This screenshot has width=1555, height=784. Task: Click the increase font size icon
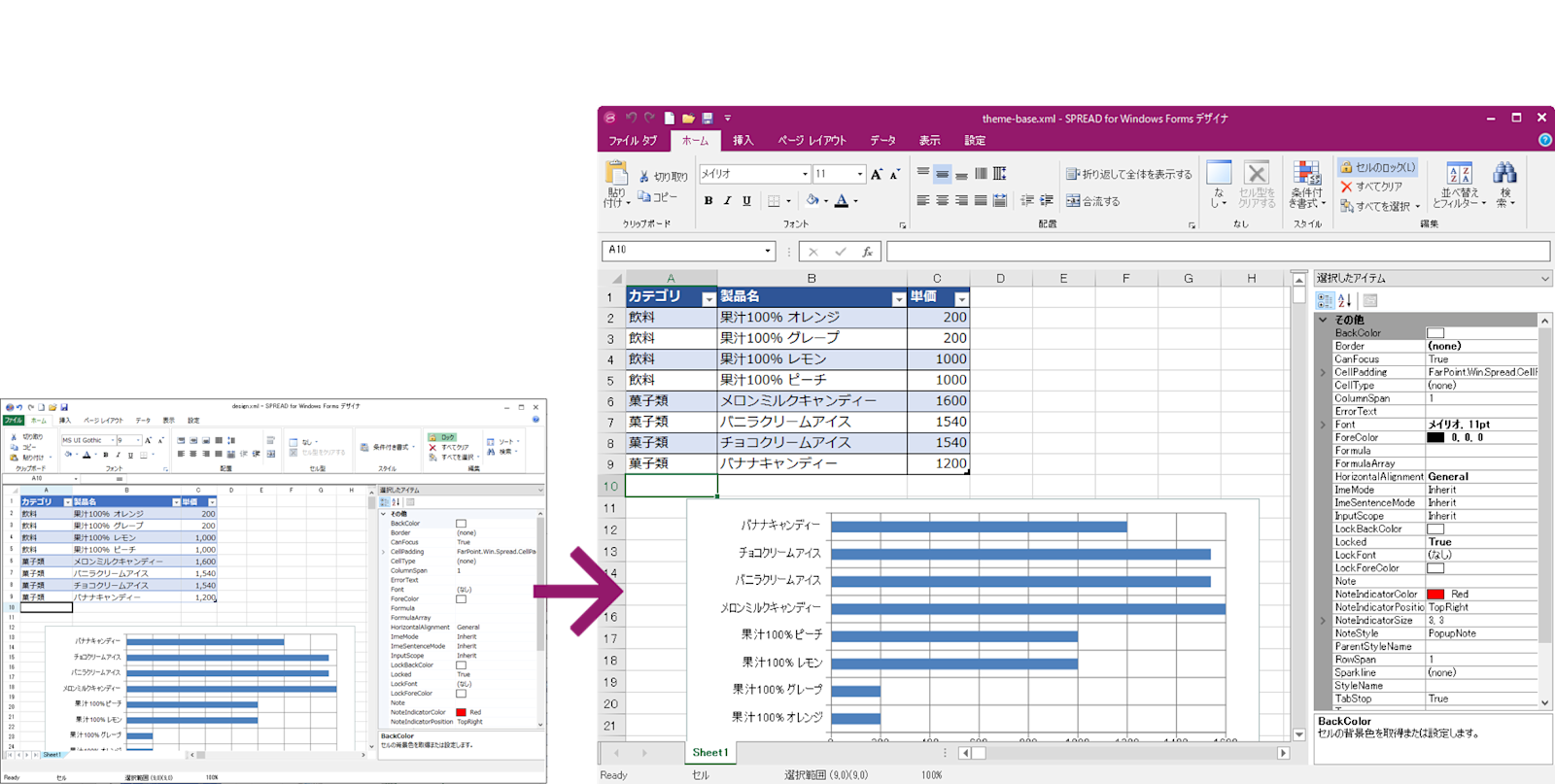[877, 174]
